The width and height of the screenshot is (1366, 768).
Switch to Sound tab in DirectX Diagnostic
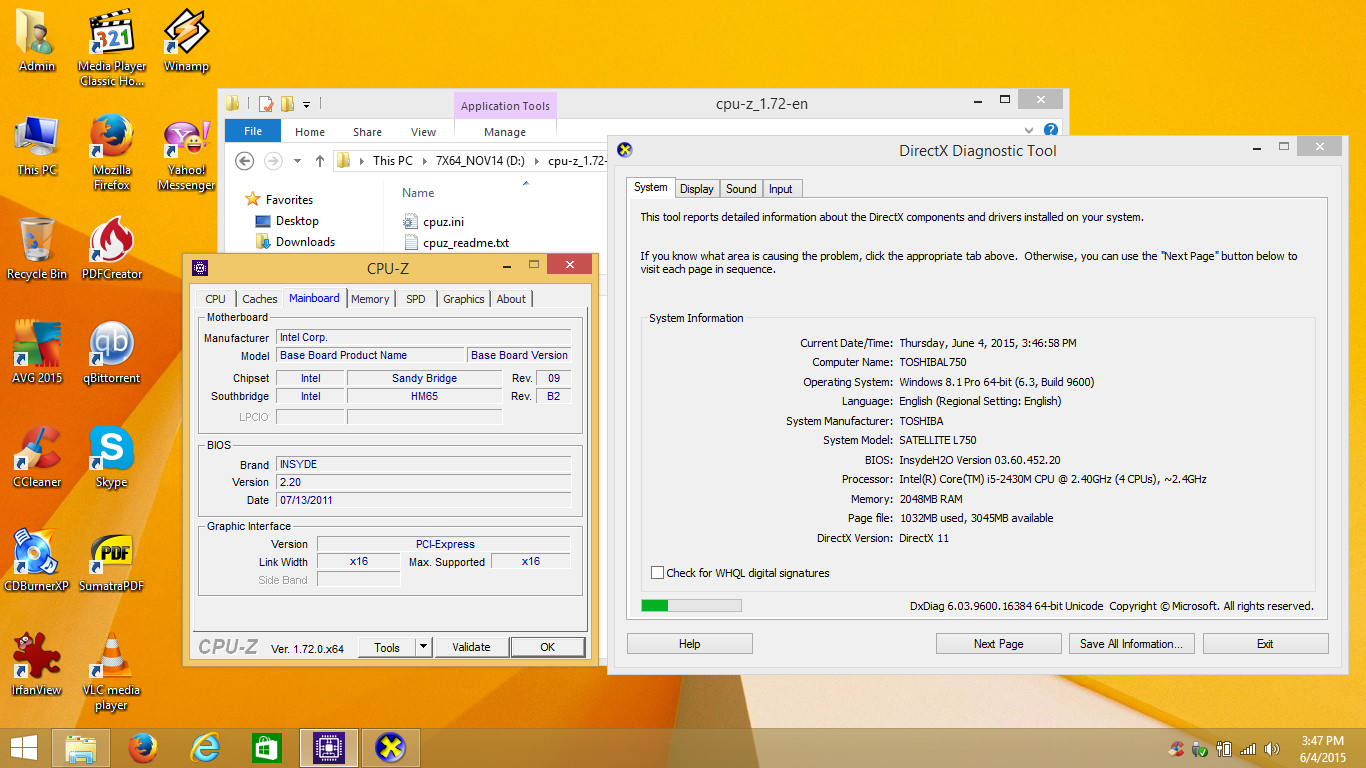coord(741,189)
